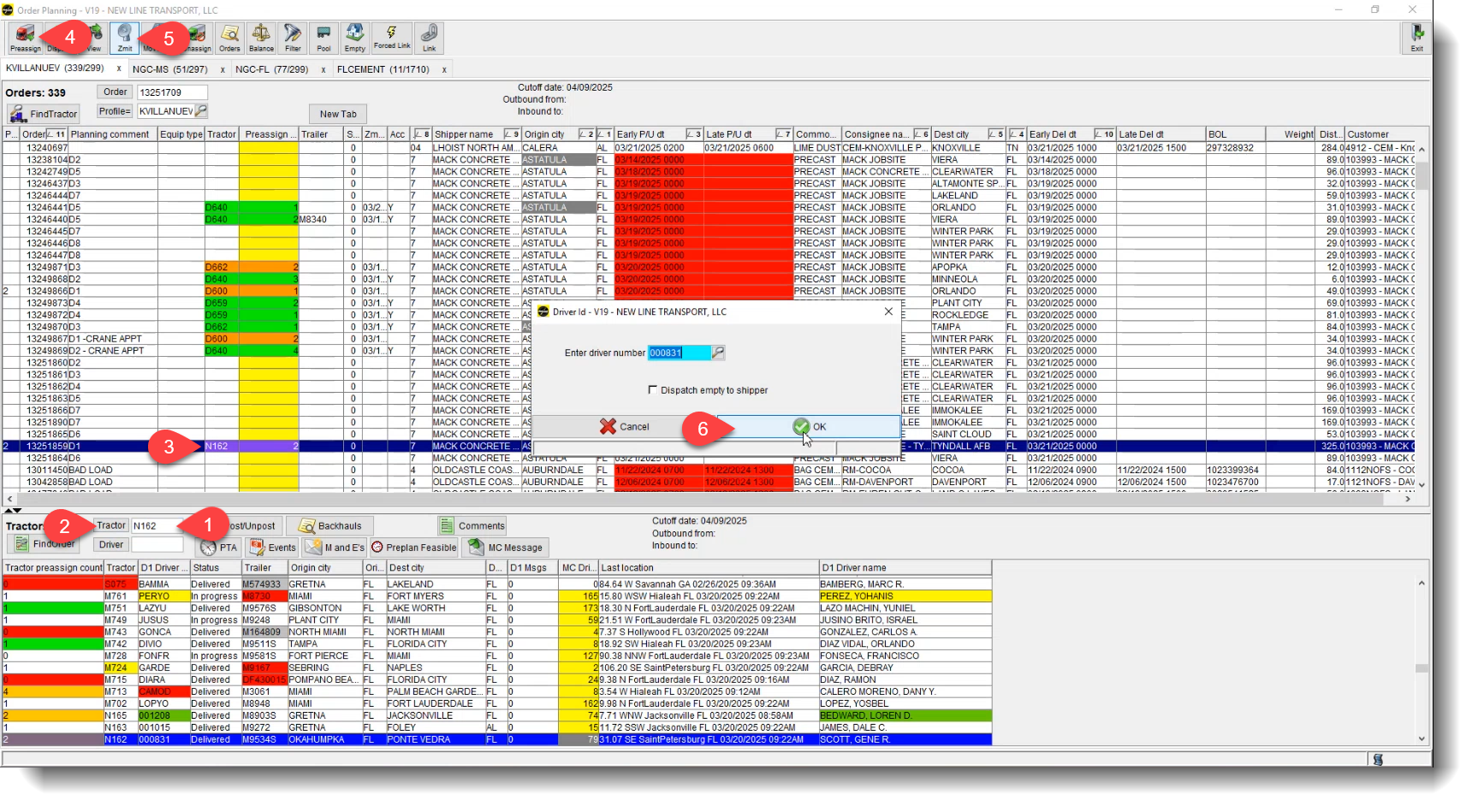Open the MC Message panel

(505, 547)
